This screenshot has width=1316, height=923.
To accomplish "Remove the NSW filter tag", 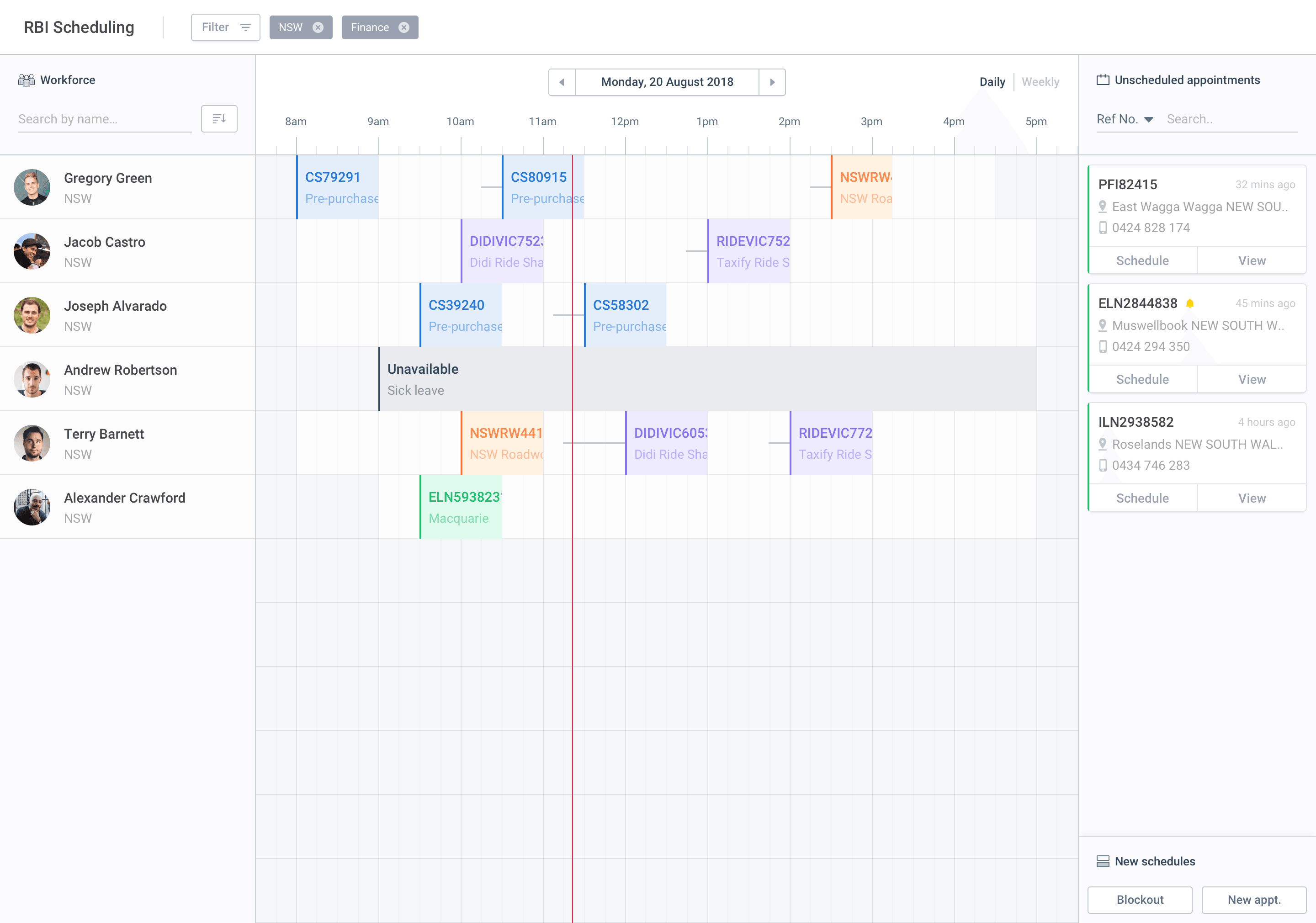I will tap(318, 27).
